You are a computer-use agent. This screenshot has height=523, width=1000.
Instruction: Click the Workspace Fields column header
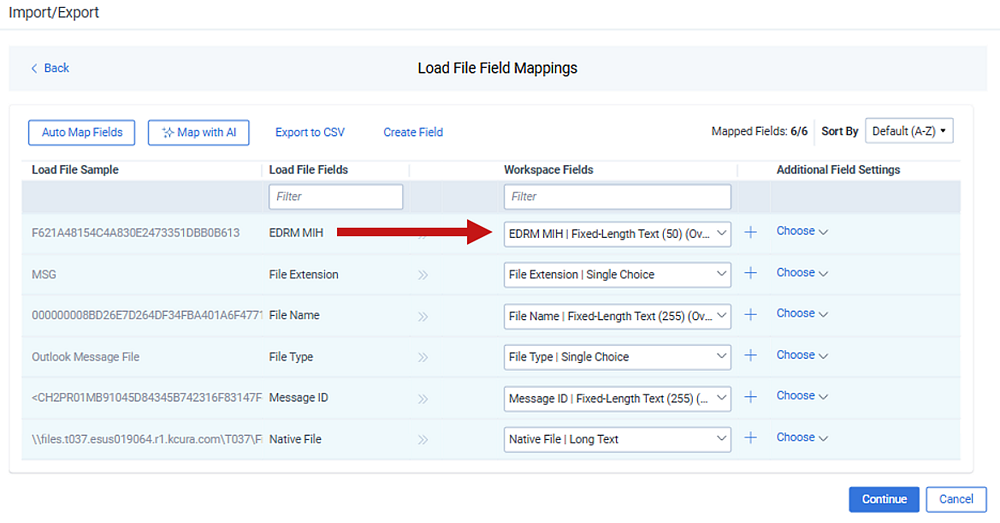(x=548, y=170)
